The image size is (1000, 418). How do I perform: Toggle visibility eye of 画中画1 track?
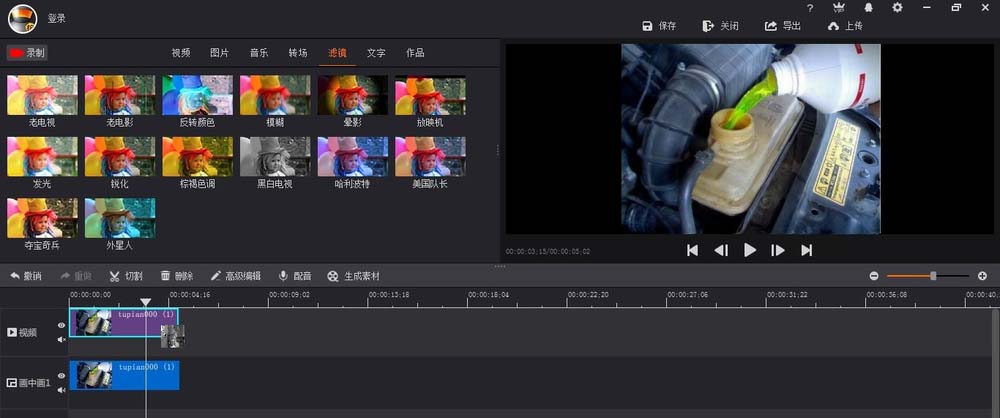61,376
